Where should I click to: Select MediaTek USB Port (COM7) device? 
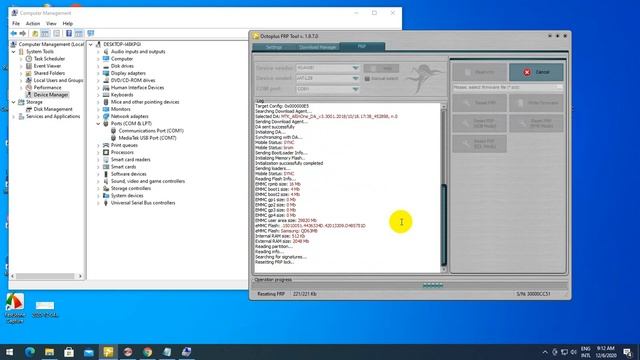click(x=147, y=138)
